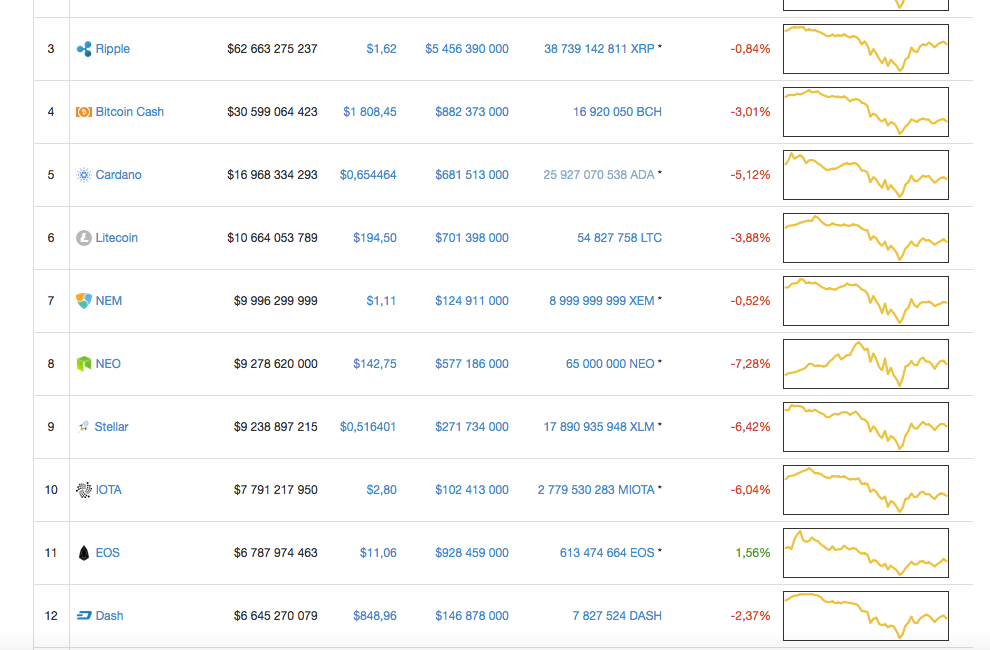Screen dimensions: 990x650
Task: Select NEO change value -7,28%
Action: (750, 364)
